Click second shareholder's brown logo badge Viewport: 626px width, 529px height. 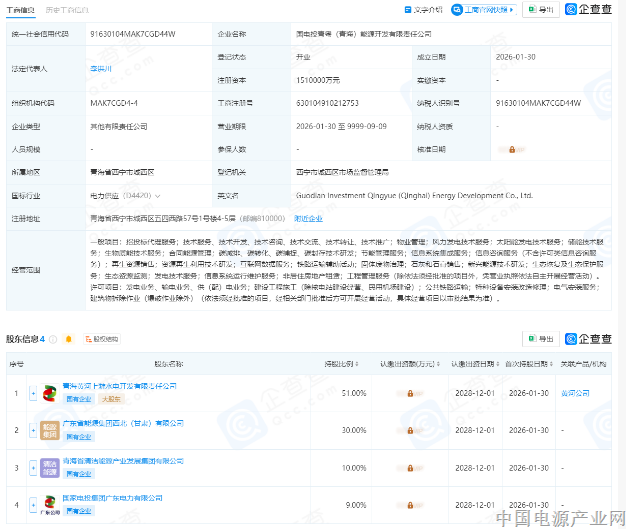[48, 429]
